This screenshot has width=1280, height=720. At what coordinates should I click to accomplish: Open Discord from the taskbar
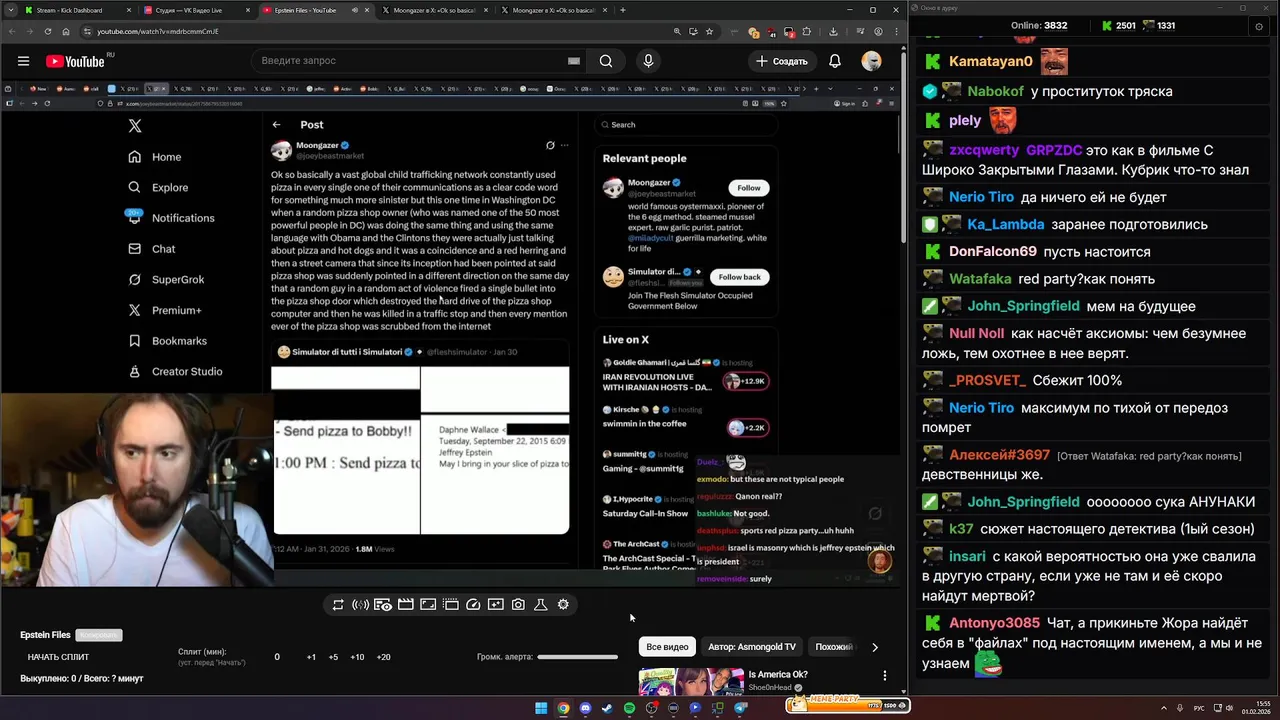pos(585,708)
